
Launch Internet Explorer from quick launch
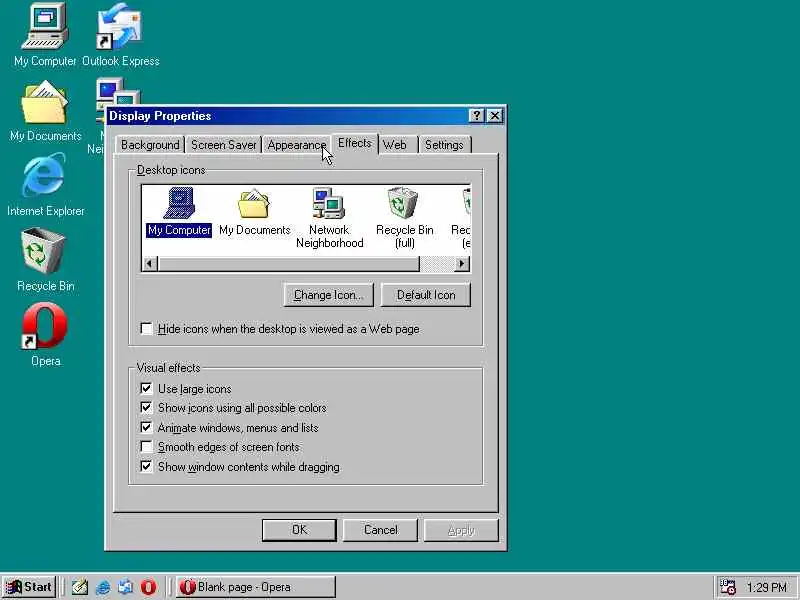[103, 587]
